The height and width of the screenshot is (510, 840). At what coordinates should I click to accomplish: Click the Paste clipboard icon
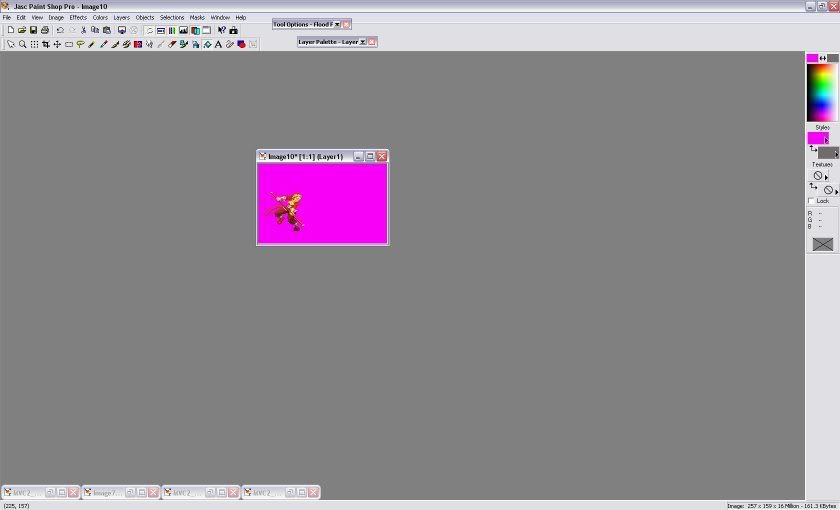pyautogui.click(x=107, y=31)
